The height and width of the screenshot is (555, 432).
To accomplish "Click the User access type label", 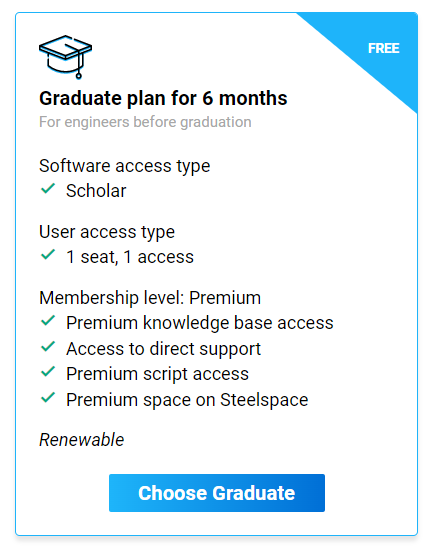I will [x=107, y=232].
